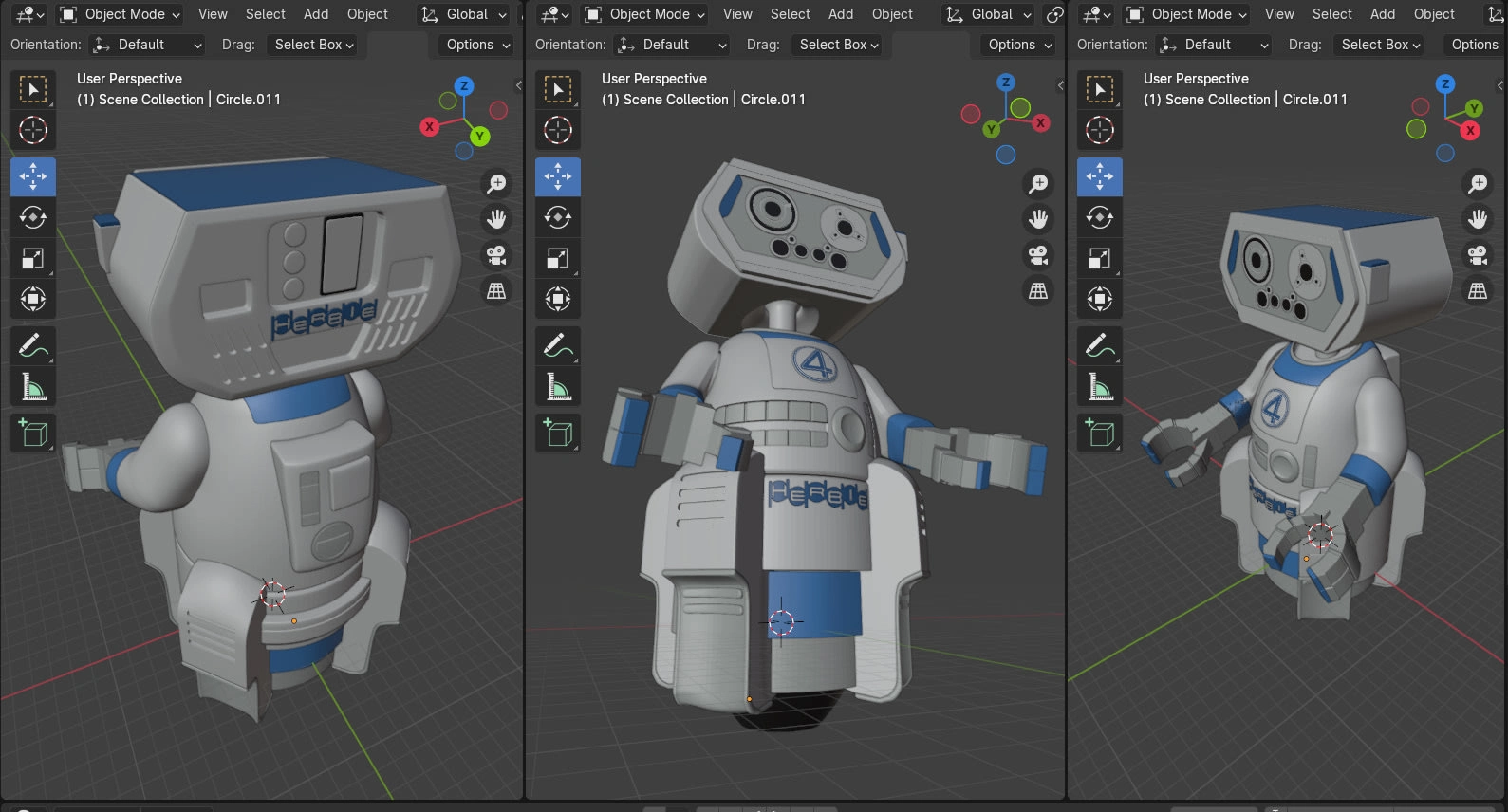Click Options button in left viewport header
This screenshot has height=812, width=1508.
pos(477,45)
